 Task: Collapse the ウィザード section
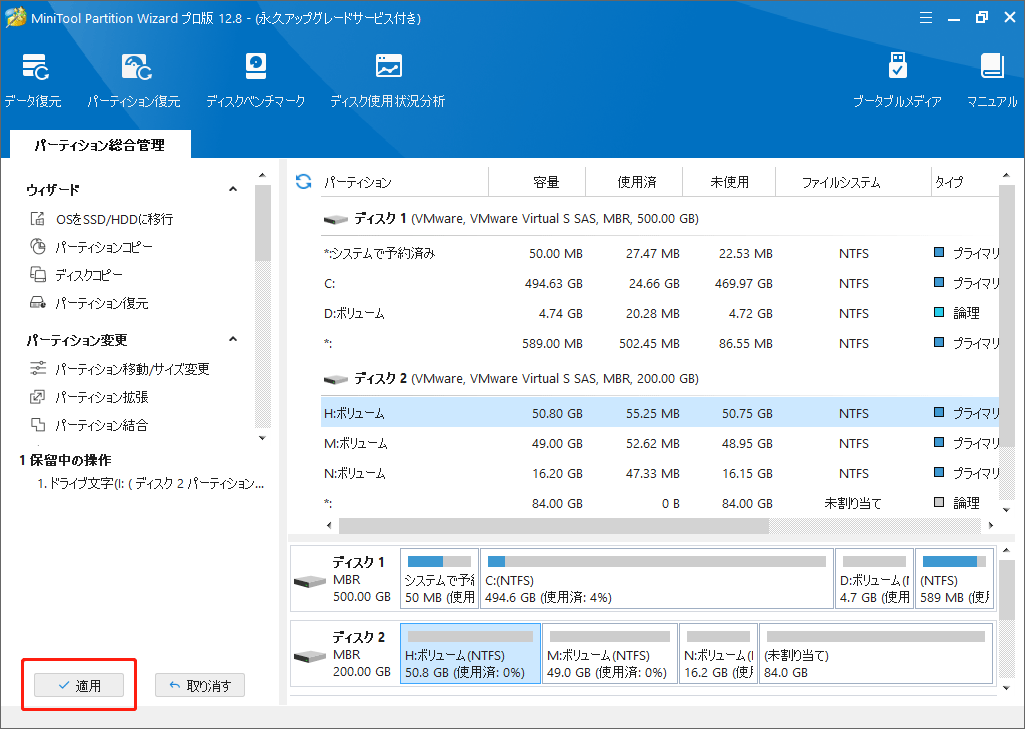(233, 190)
